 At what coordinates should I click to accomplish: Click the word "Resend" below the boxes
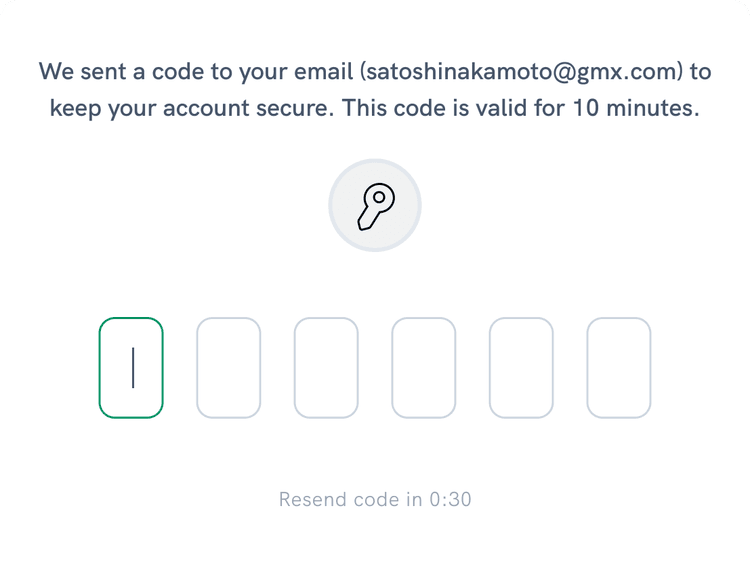pyautogui.click(x=311, y=499)
